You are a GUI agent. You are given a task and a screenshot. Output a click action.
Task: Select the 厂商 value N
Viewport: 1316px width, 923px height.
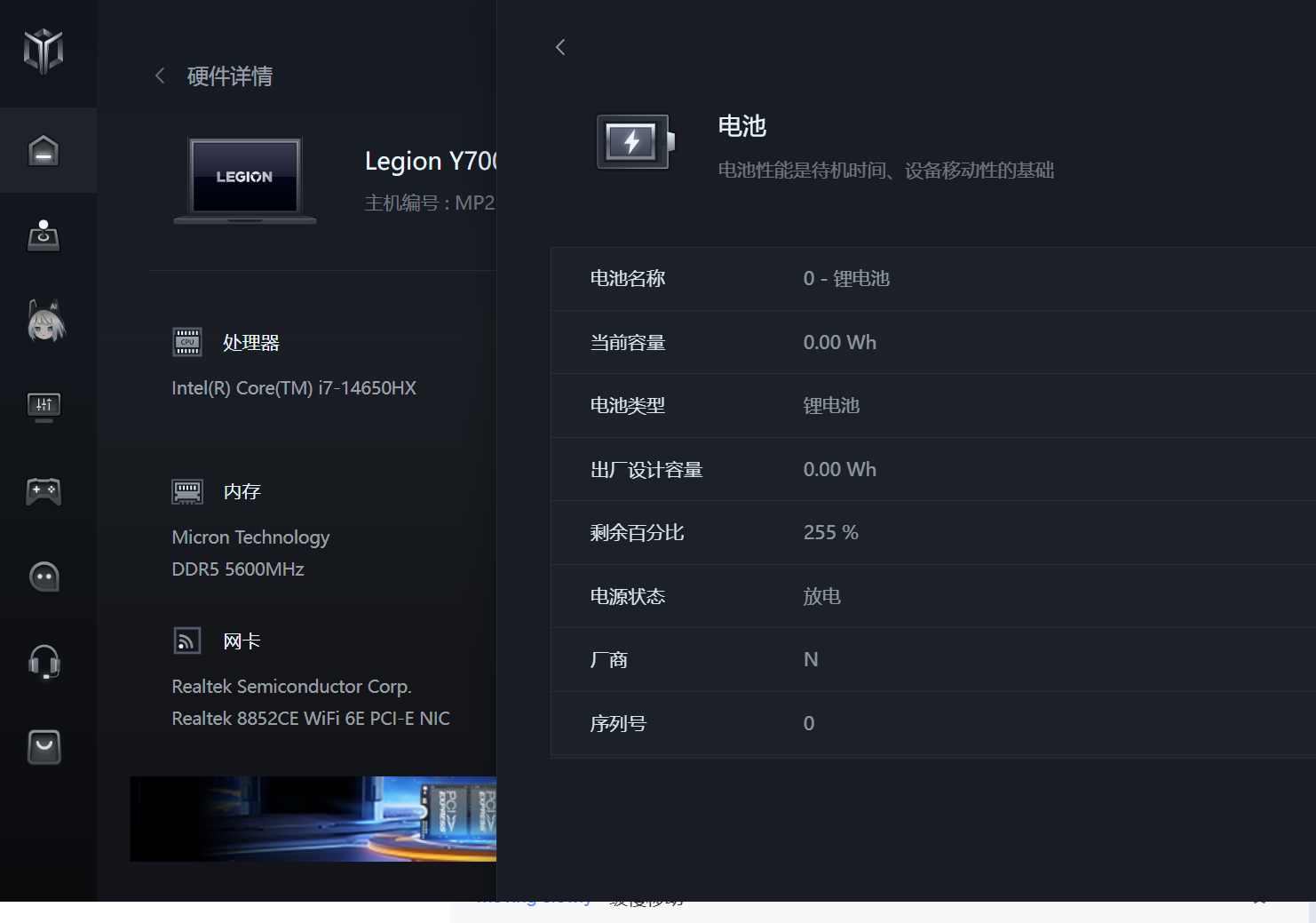pos(811,660)
